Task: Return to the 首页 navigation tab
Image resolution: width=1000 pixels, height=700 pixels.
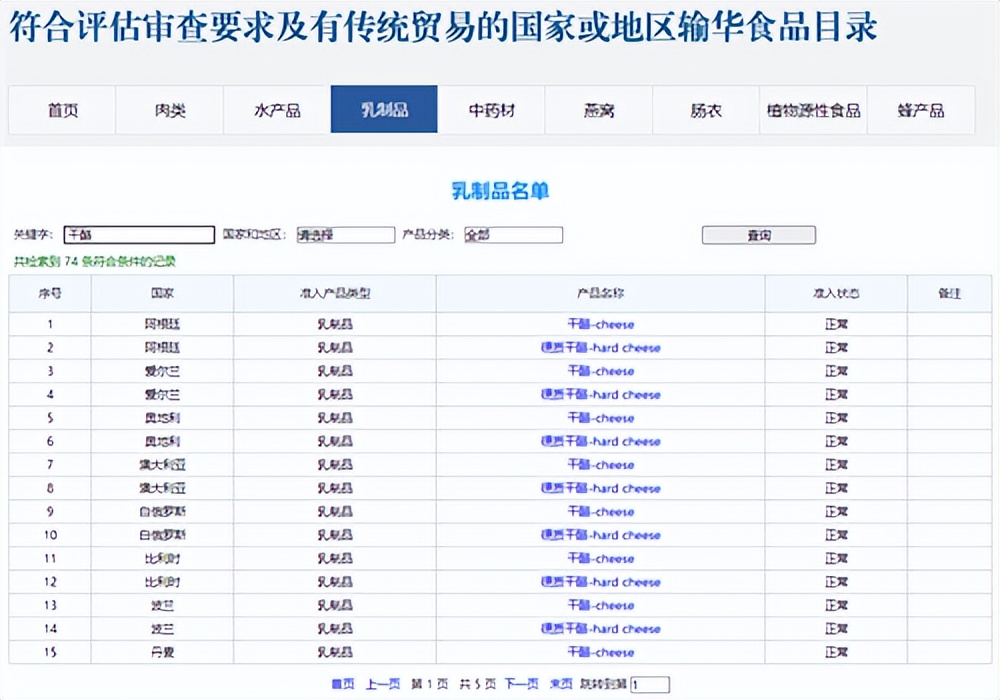Action: pyautogui.click(x=60, y=110)
